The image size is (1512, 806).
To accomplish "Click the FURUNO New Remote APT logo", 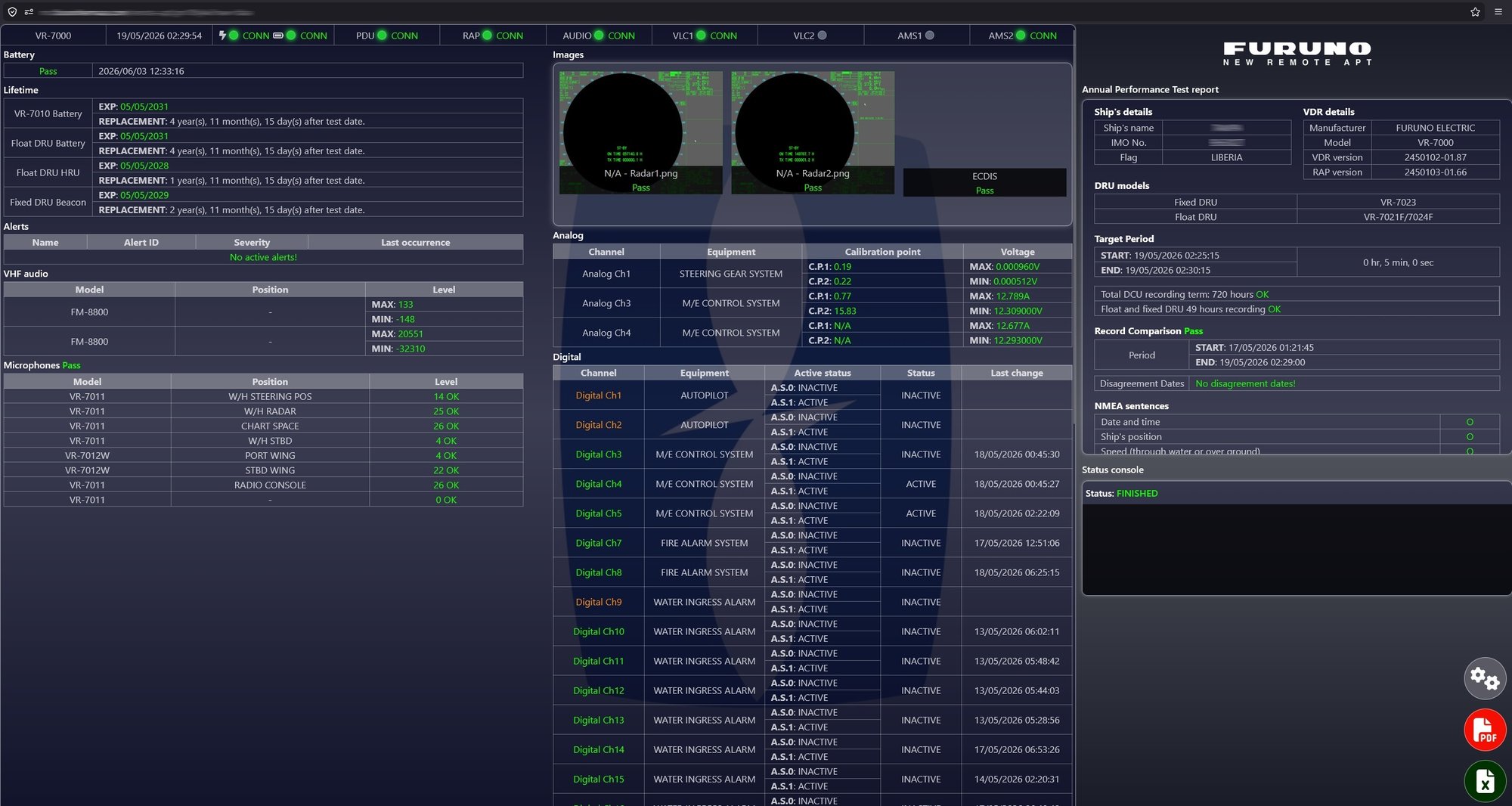I will 1297,54.
